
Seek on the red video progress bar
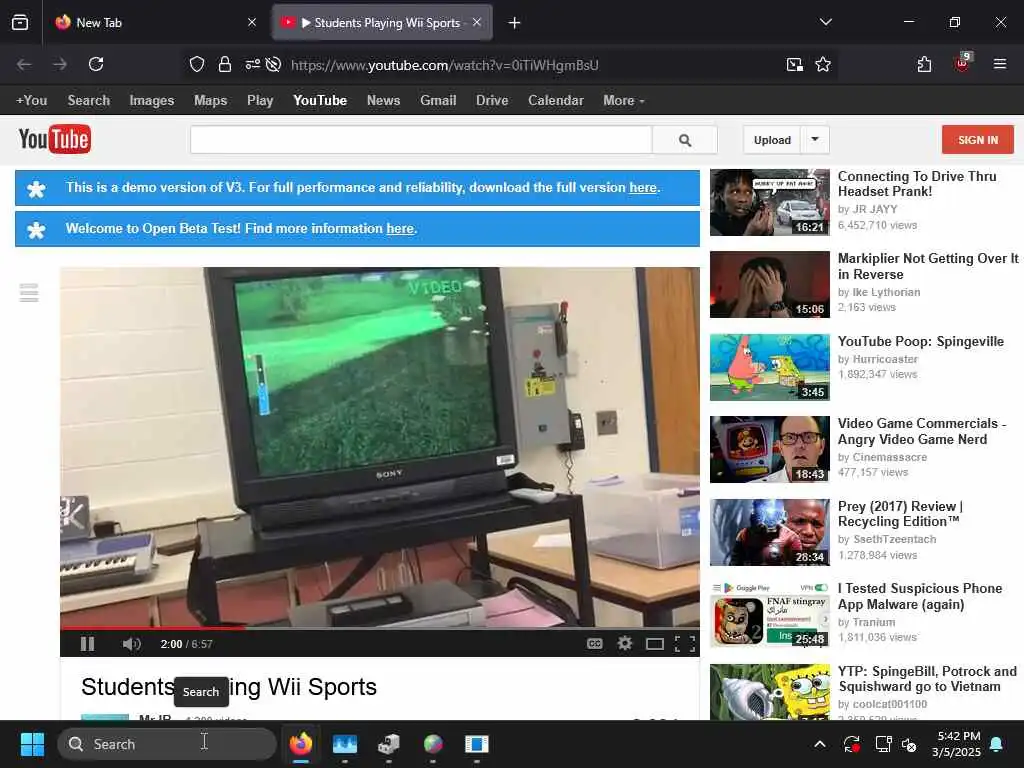click(x=379, y=628)
